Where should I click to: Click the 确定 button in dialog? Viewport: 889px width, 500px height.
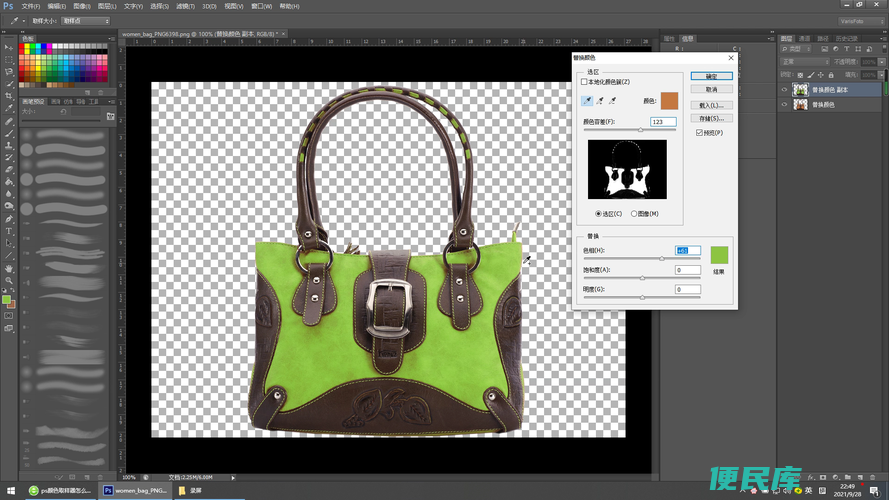click(x=711, y=76)
